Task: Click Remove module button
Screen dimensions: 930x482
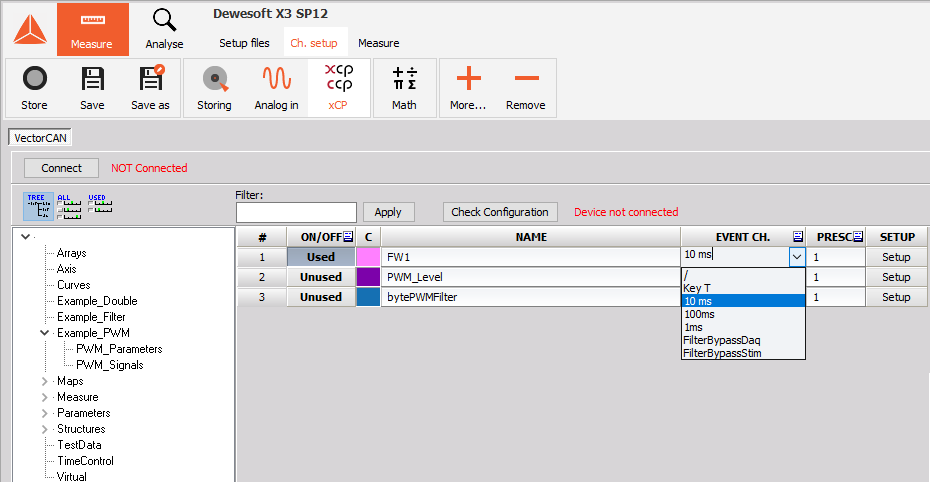Action: tap(525, 88)
